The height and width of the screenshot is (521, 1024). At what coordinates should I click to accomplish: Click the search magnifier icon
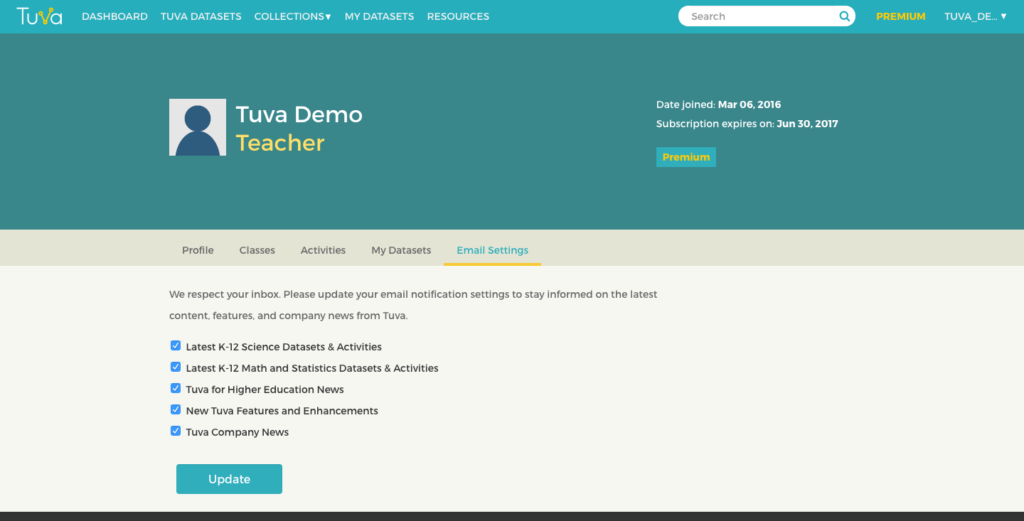(x=844, y=16)
